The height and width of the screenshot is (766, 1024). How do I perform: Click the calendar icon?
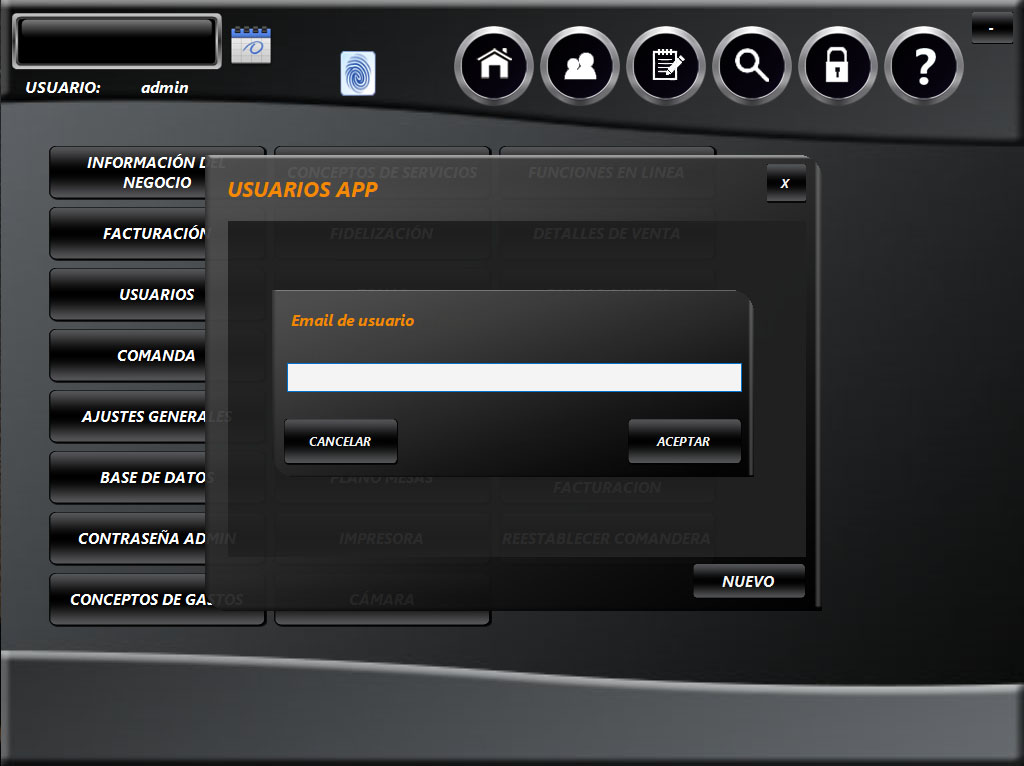point(251,46)
